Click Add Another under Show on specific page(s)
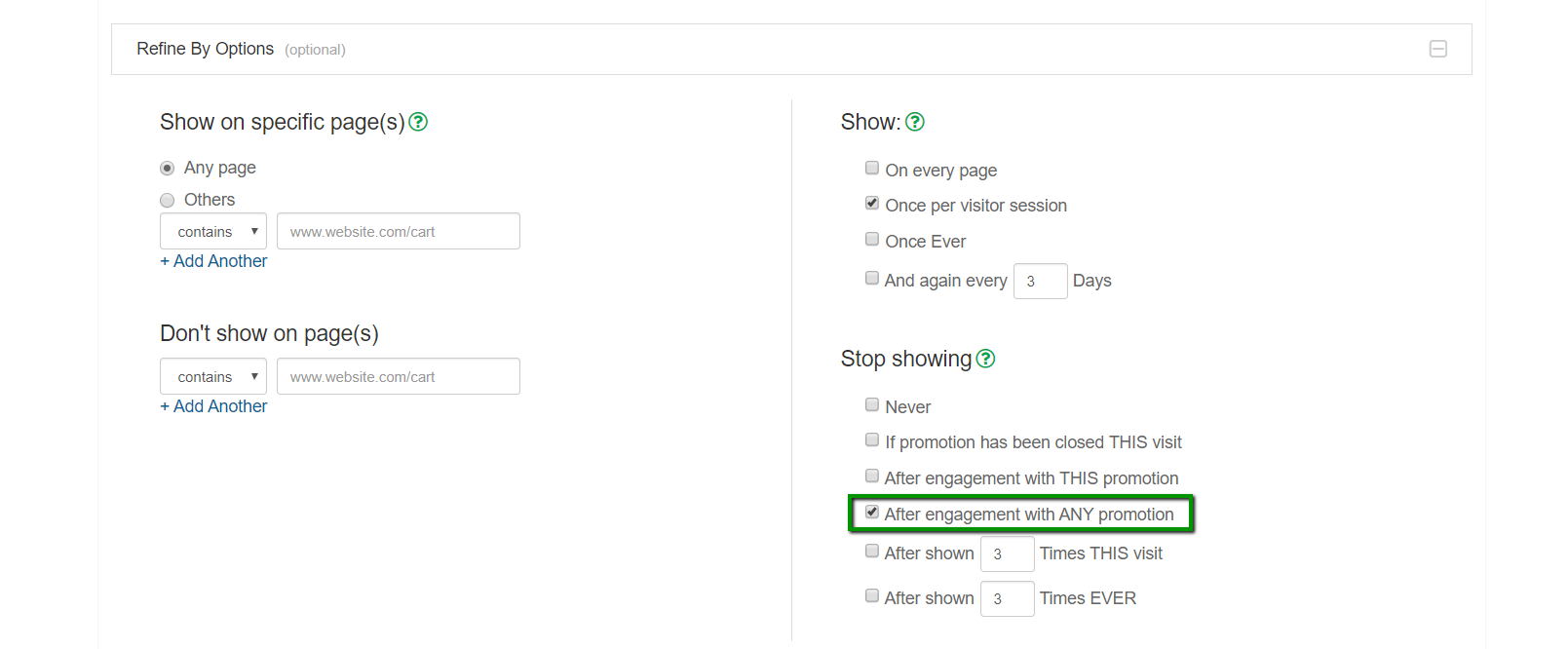1568x649 pixels. click(x=214, y=261)
